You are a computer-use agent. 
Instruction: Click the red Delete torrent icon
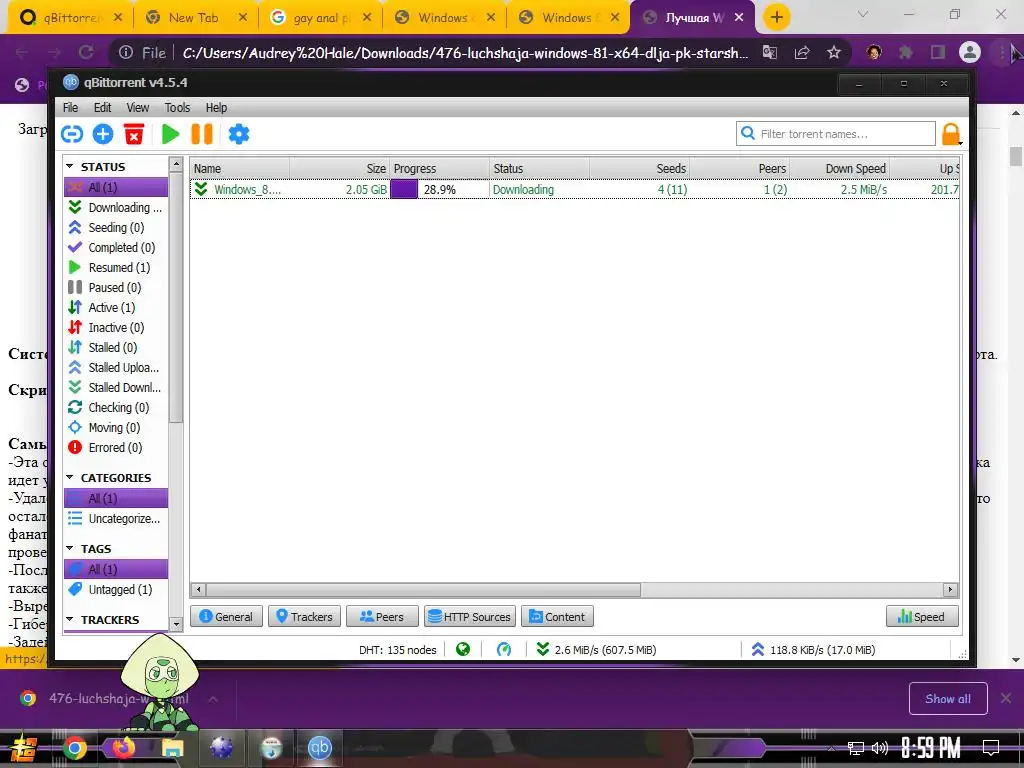click(134, 134)
